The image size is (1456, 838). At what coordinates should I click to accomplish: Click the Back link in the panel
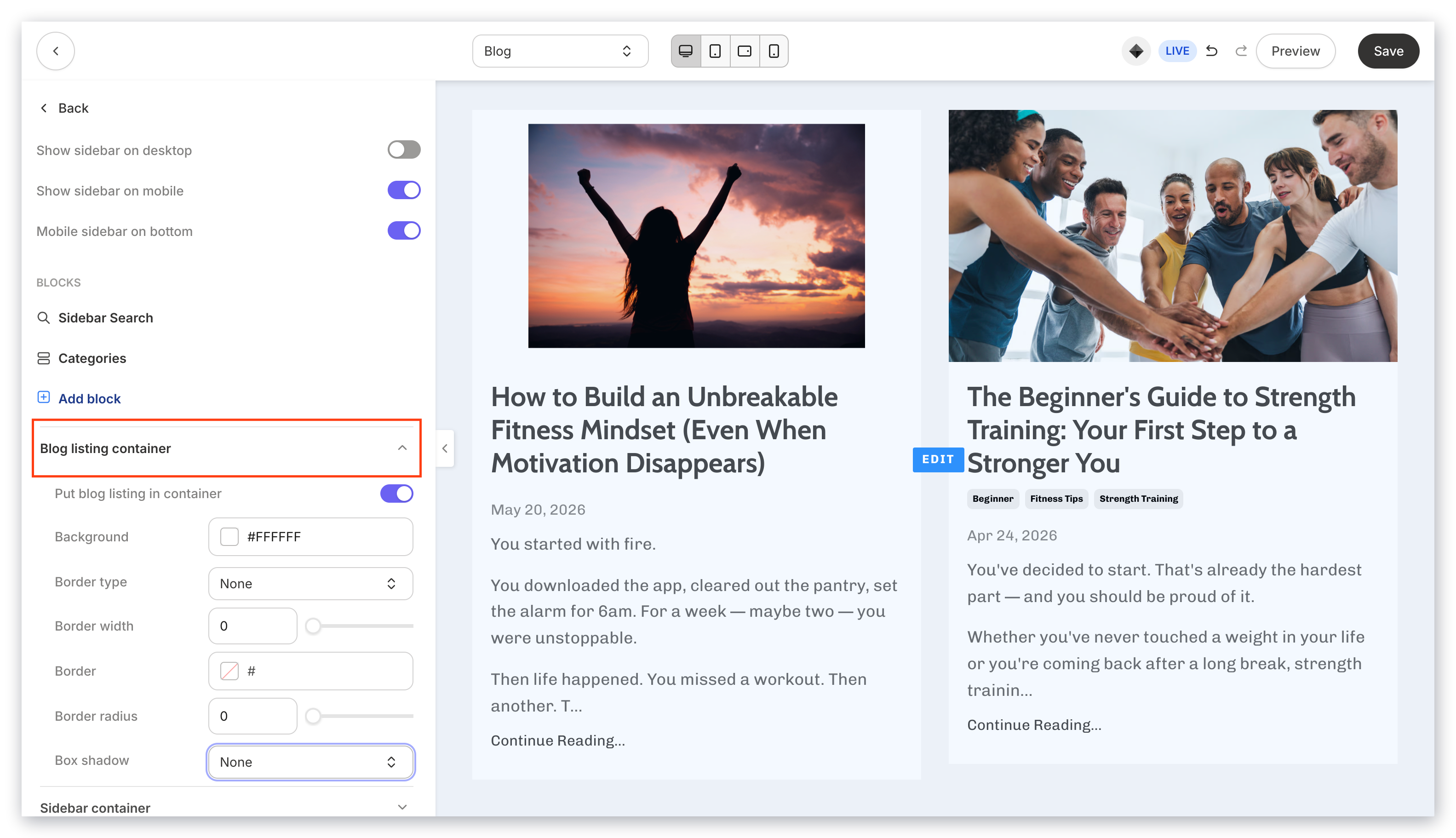pyautogui.click(x=64, y=108)
